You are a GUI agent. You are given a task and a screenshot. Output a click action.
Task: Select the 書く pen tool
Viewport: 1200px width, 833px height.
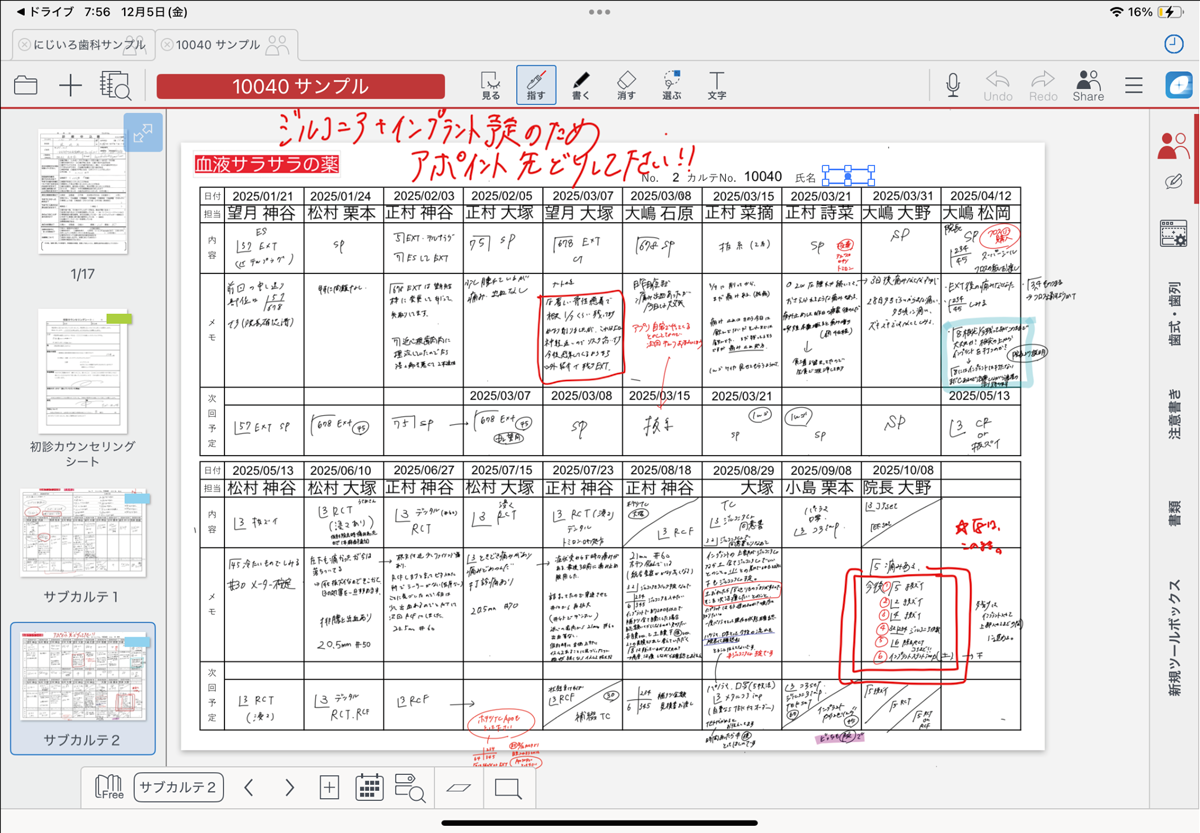point(581,85)
